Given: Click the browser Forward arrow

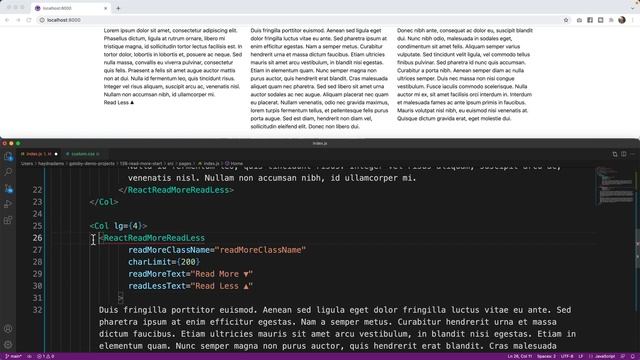Looking at the screenshot, I should pos(18,20).
